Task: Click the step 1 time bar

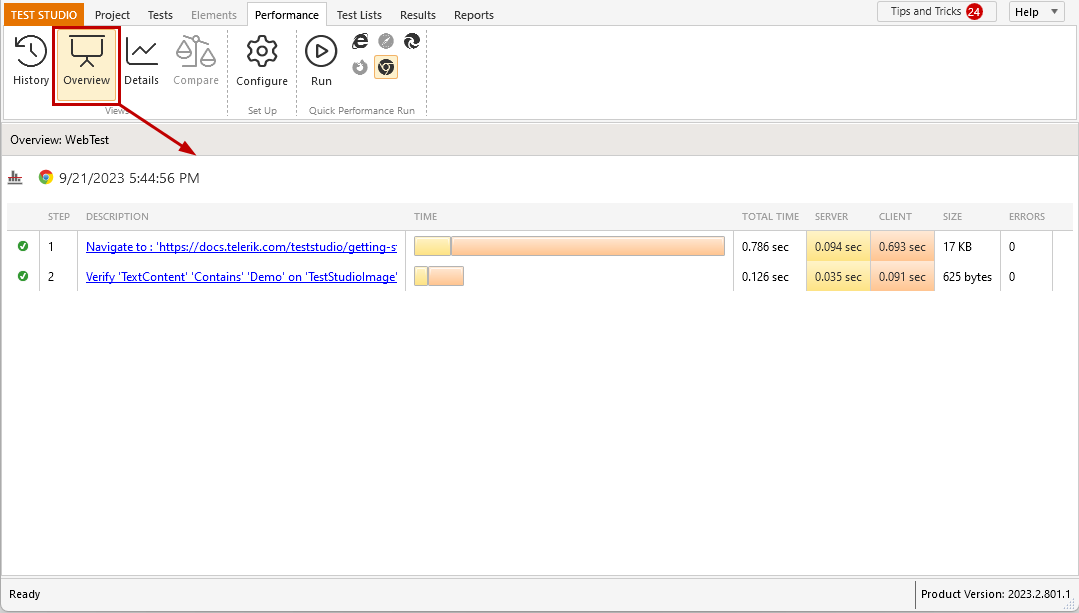Action: [x=569, y=246]
